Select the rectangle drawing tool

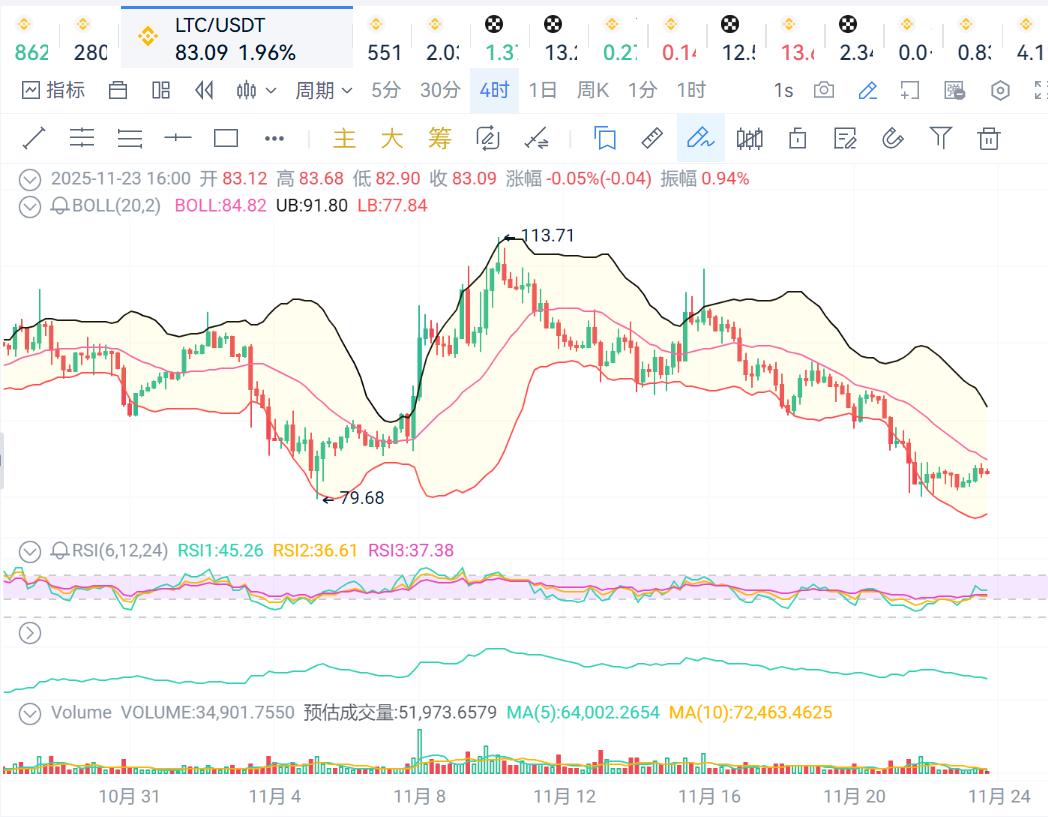(x=226, y=138)
